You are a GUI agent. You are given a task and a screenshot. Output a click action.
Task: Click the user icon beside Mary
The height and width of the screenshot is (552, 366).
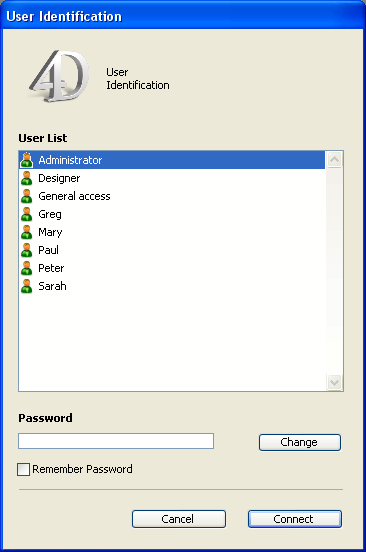27,232
